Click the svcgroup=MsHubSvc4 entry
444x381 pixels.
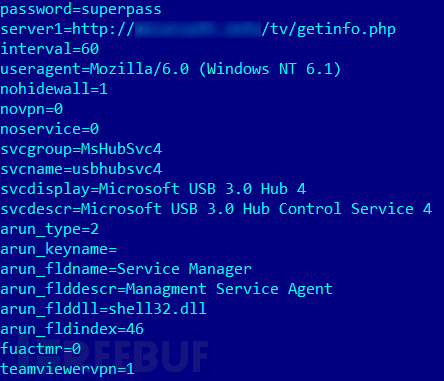81,149
